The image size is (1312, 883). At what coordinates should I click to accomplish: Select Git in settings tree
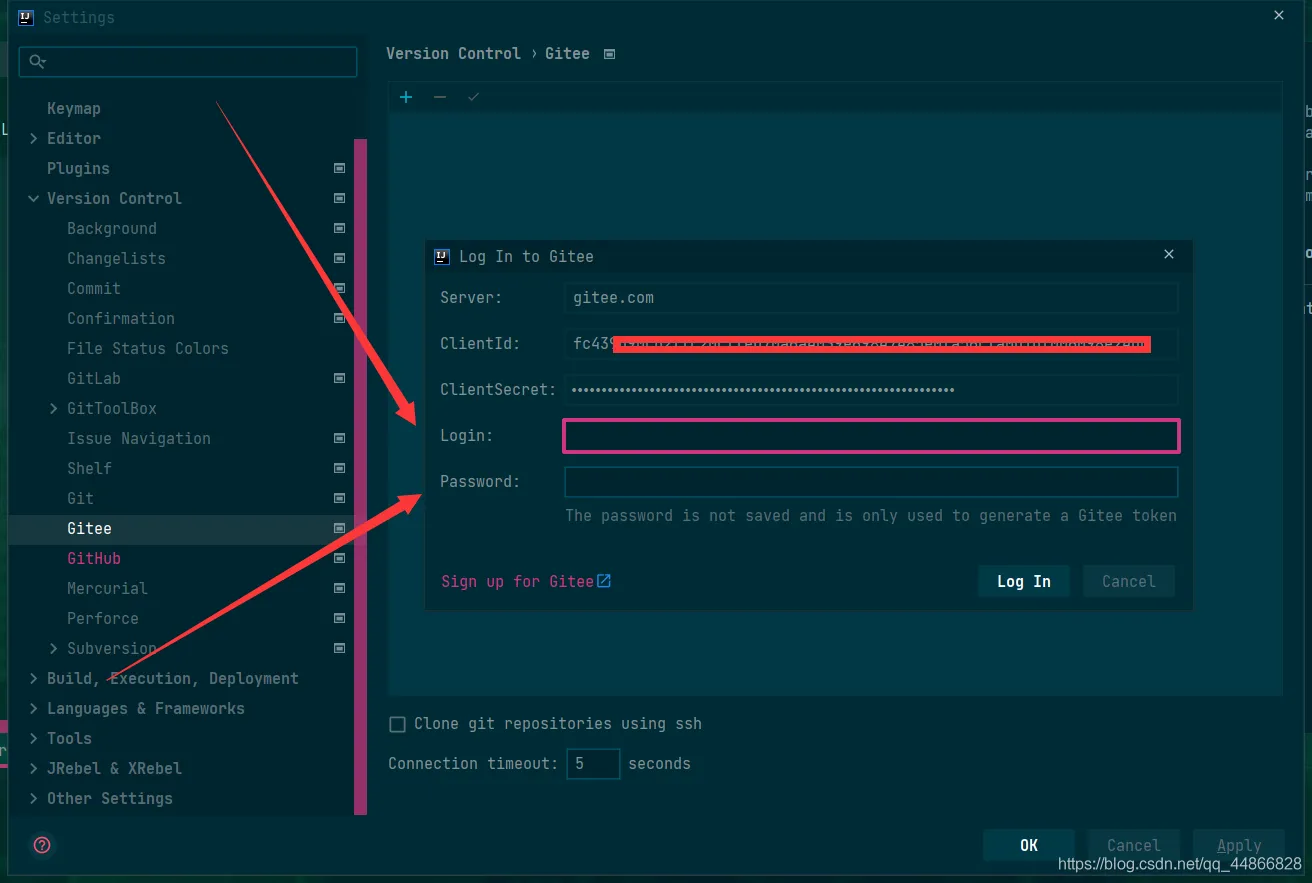click(x=80, y=498)
